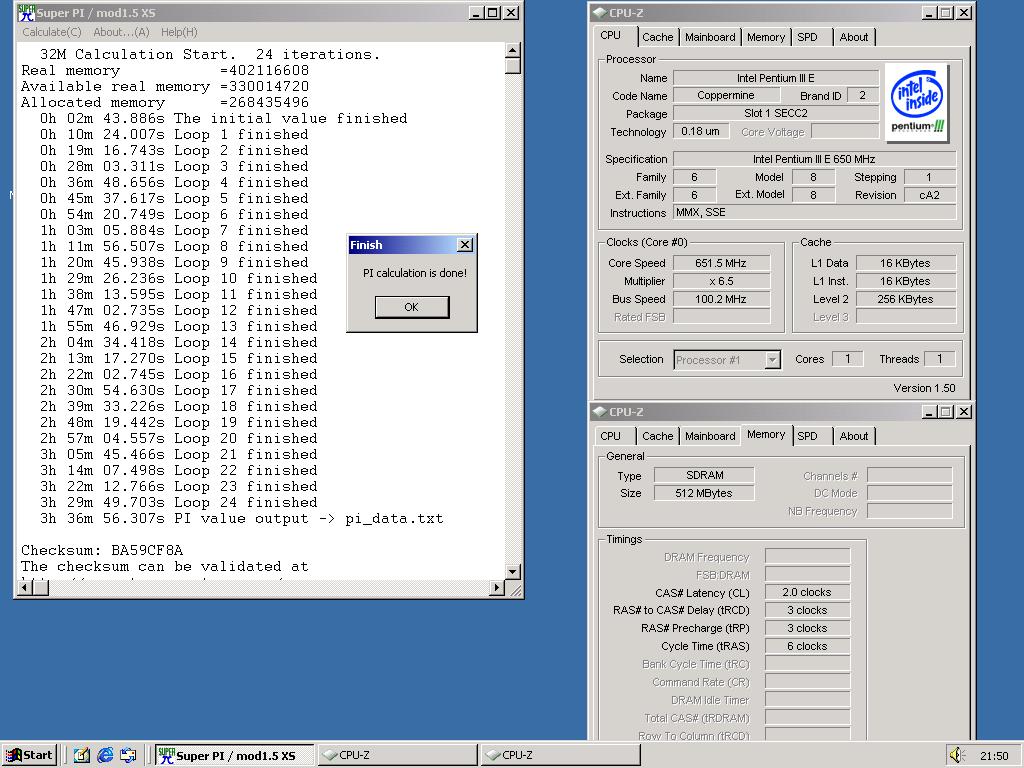Click the Loop 24 finished line
Image resolution: width=1024 pixels, height=768 pixels.
178,503
